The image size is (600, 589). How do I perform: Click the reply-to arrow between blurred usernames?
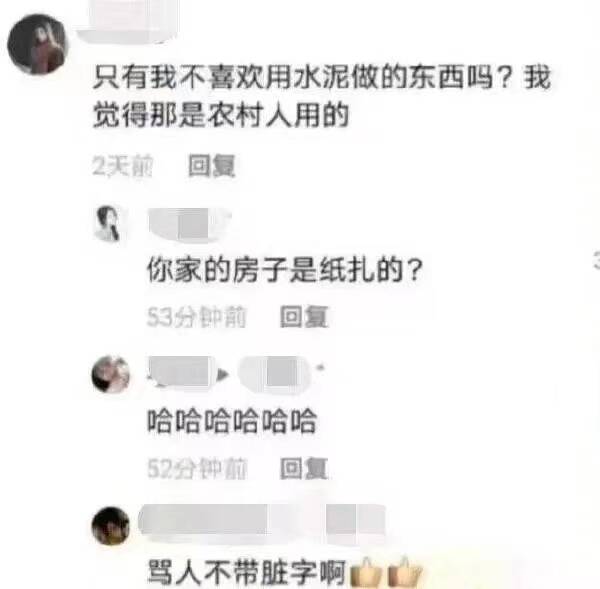click(x=222, y=374)
